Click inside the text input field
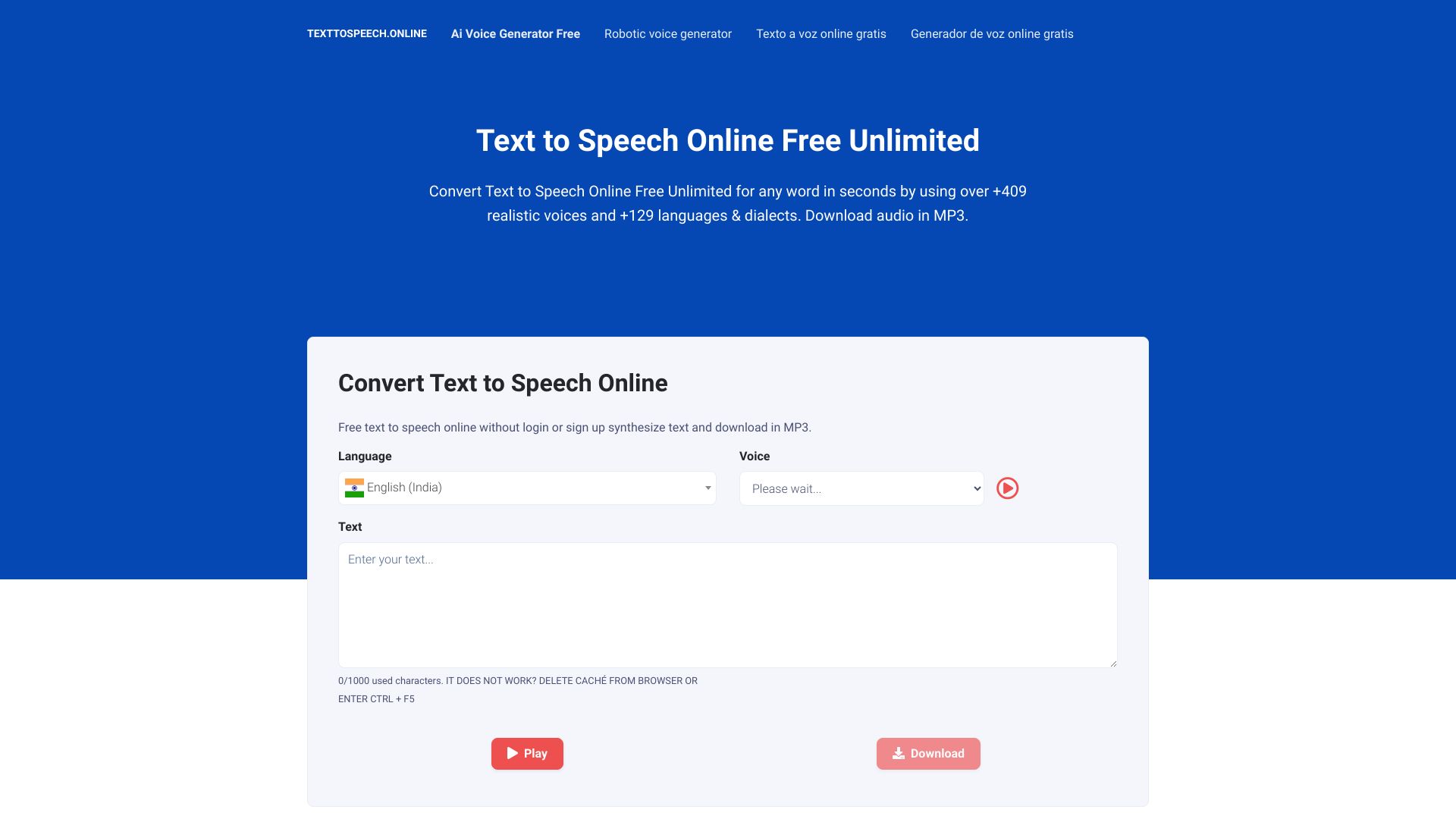 coord(728,605)
